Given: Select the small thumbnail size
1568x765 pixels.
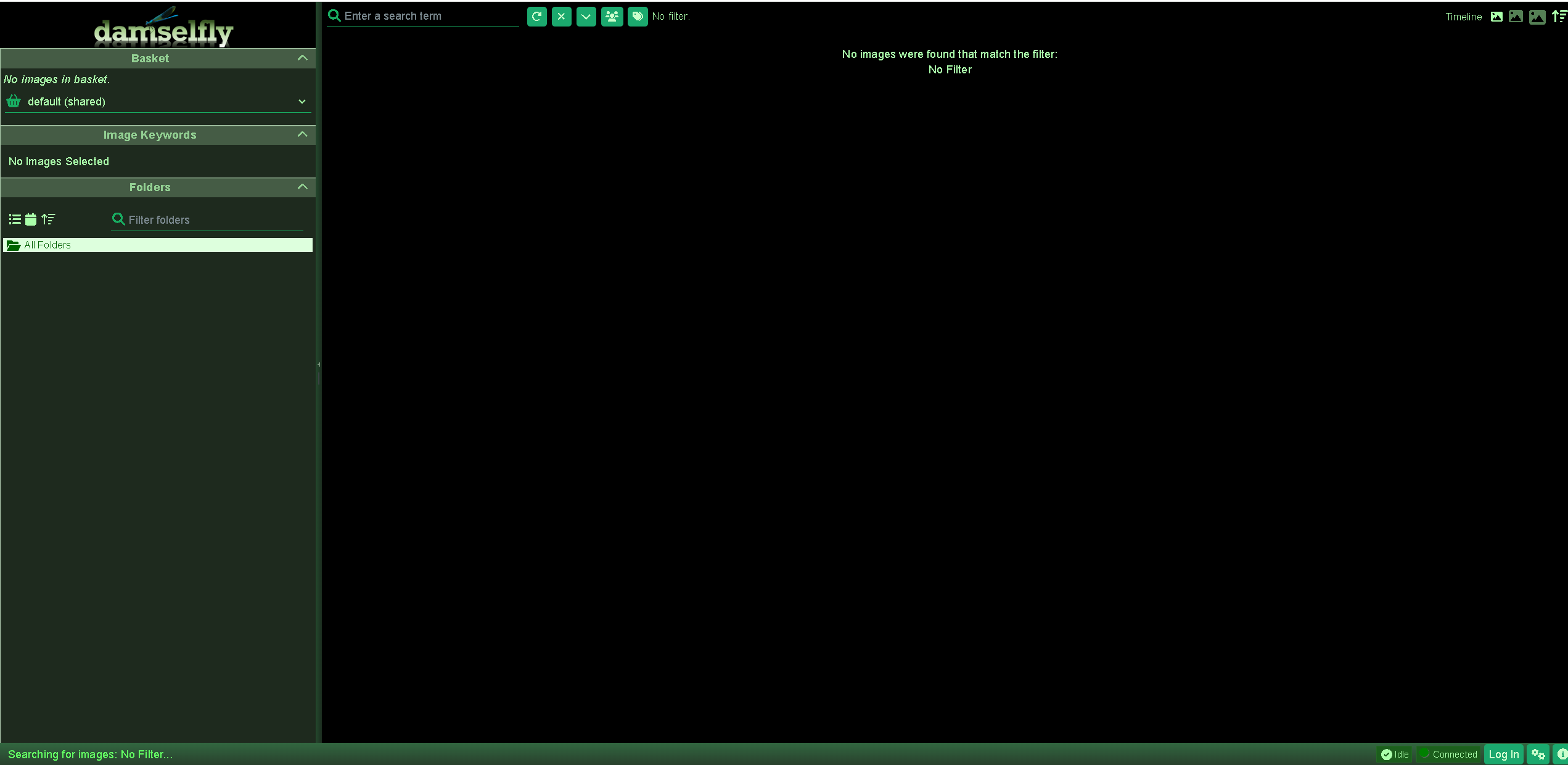Looking at the screenshot, I should point(1496,17).
